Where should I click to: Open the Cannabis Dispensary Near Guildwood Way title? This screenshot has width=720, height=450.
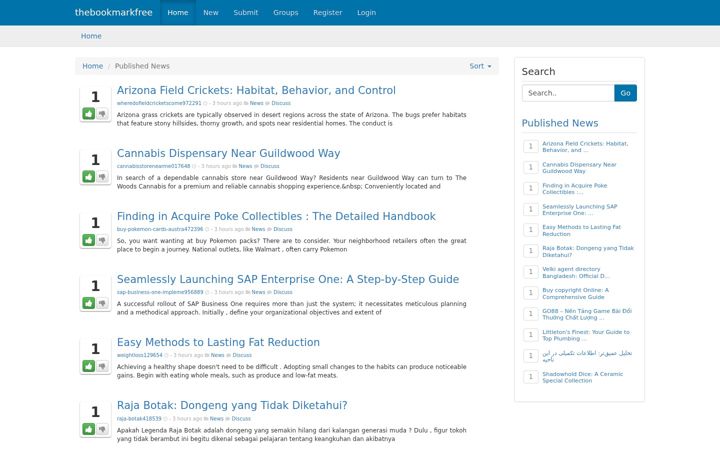pos(228,153)
